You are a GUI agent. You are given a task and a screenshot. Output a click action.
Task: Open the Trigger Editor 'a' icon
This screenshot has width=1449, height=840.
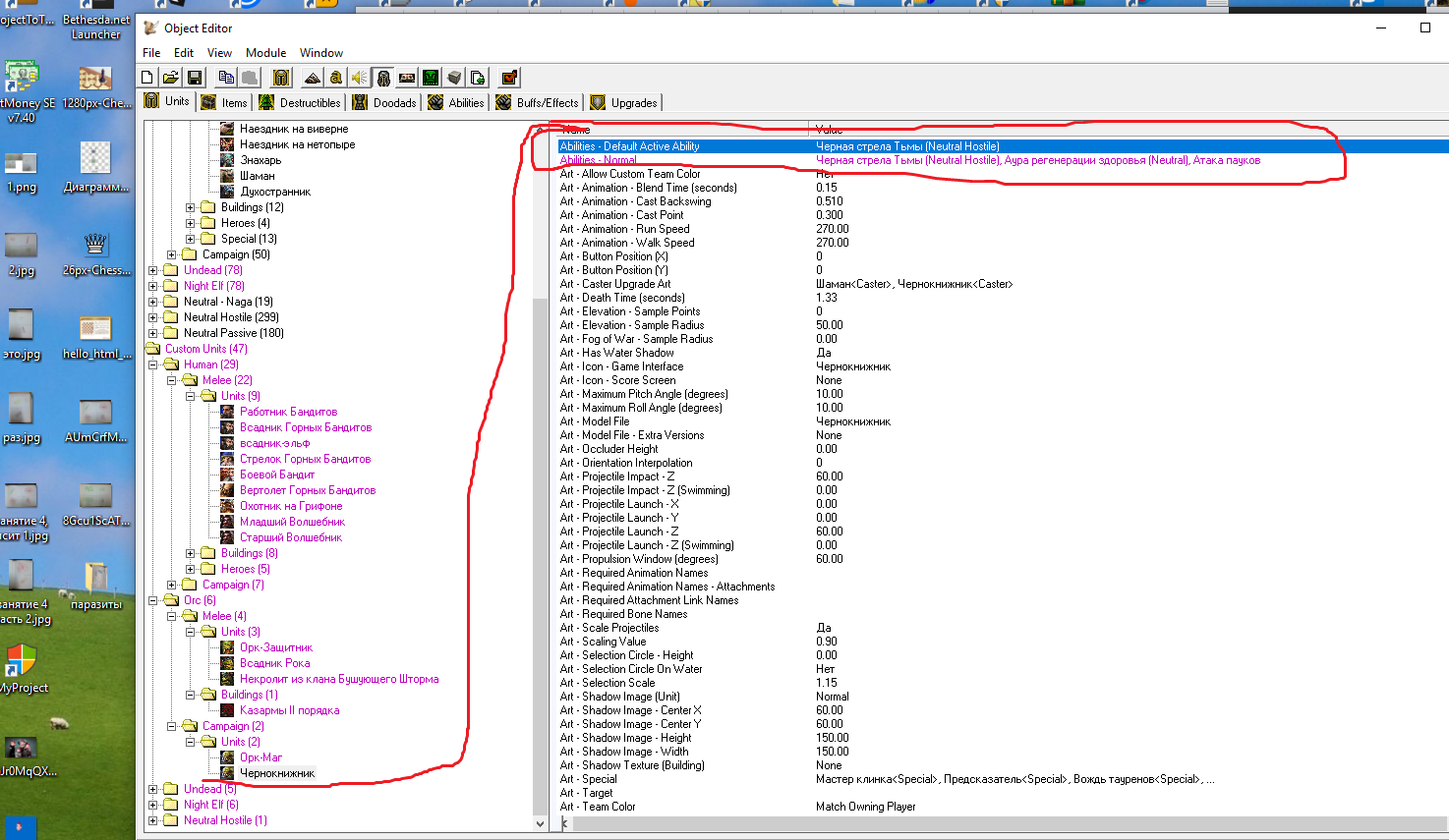tap(336, 78)
